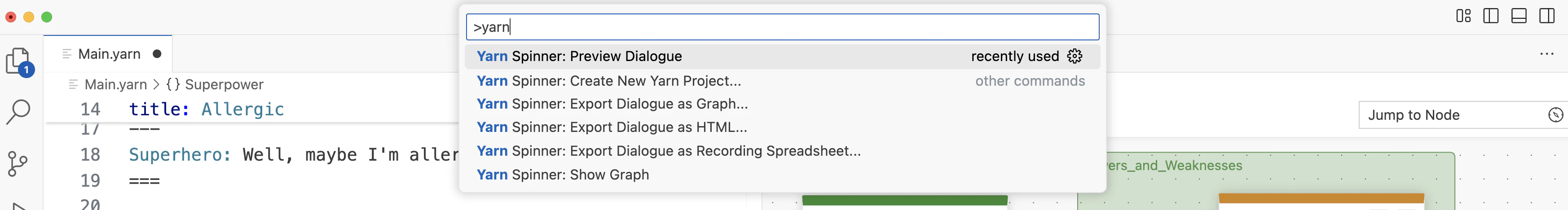Choose Yarn Spinner: Export Dialogue as HTML
This screenshot has width=1568, height=210.
(x=611, y=127)
